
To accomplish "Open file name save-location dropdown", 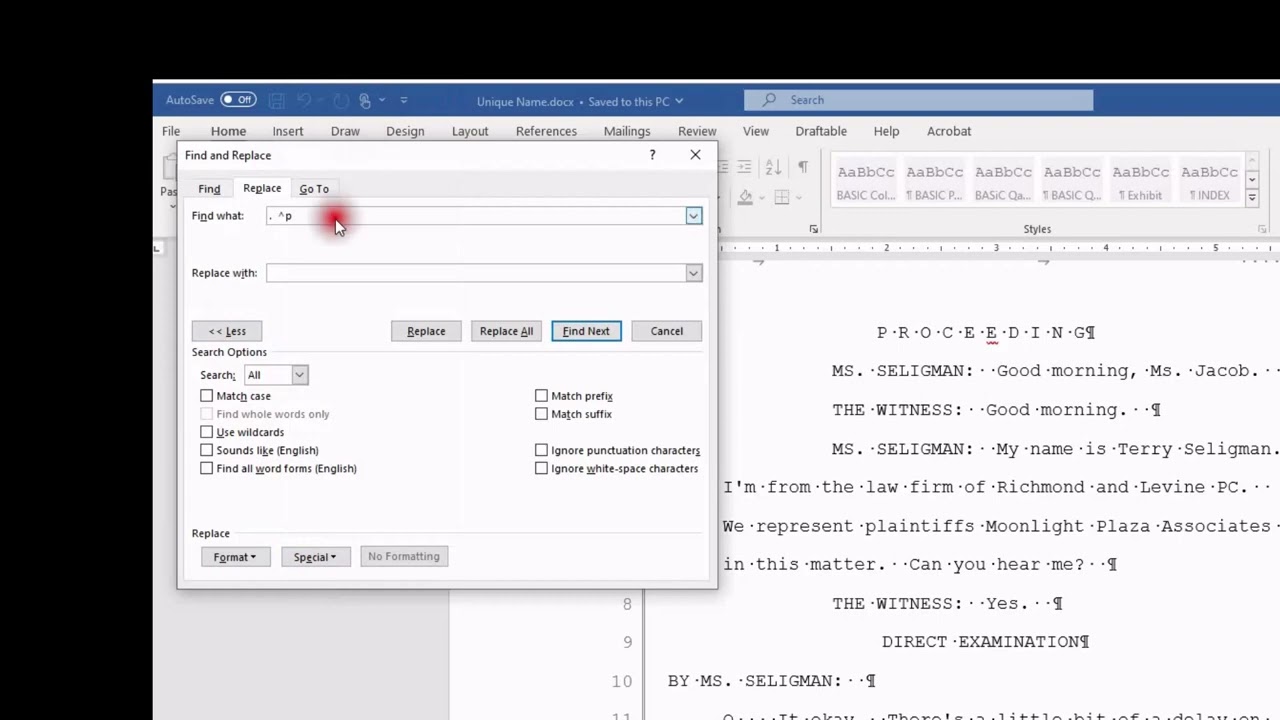I will click(679, 101).
